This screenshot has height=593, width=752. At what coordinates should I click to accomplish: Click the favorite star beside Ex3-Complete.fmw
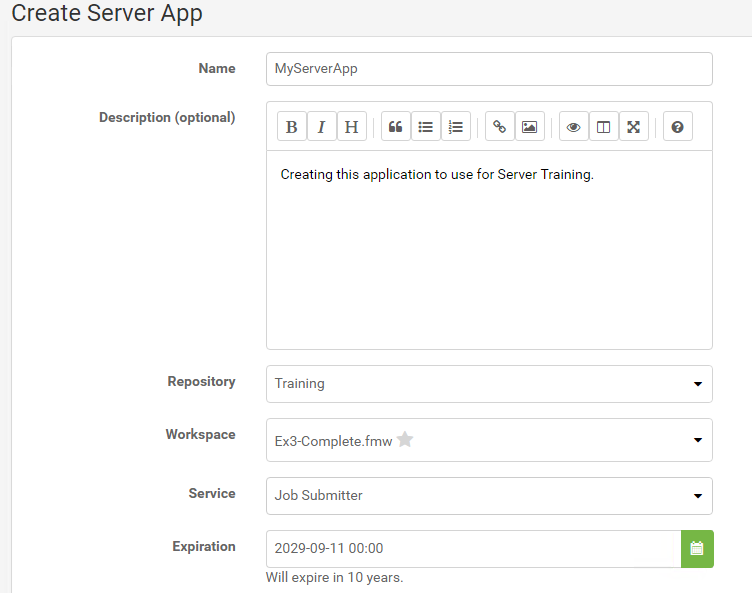point(405,439)
